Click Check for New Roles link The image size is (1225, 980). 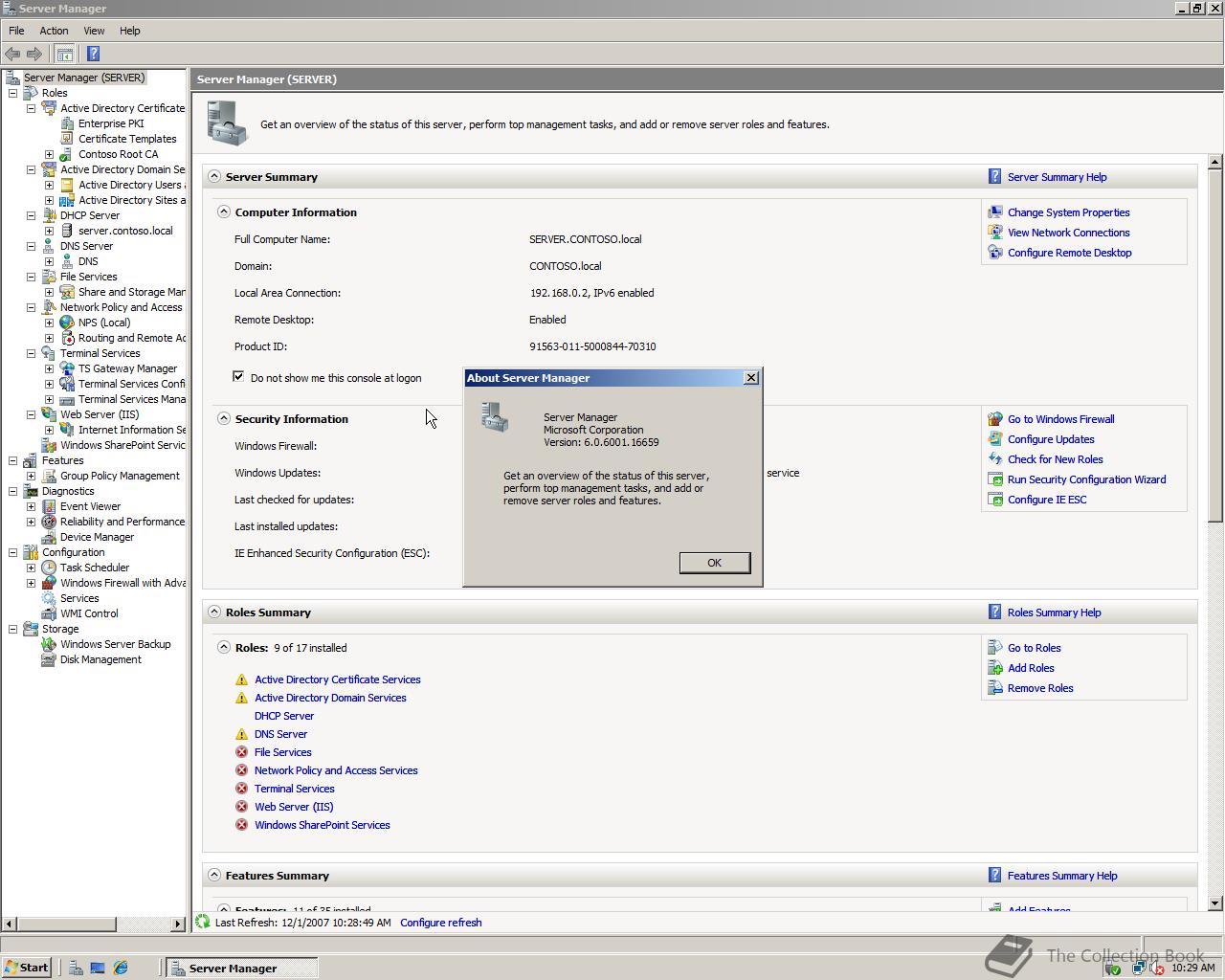(x=1055, y=459)
